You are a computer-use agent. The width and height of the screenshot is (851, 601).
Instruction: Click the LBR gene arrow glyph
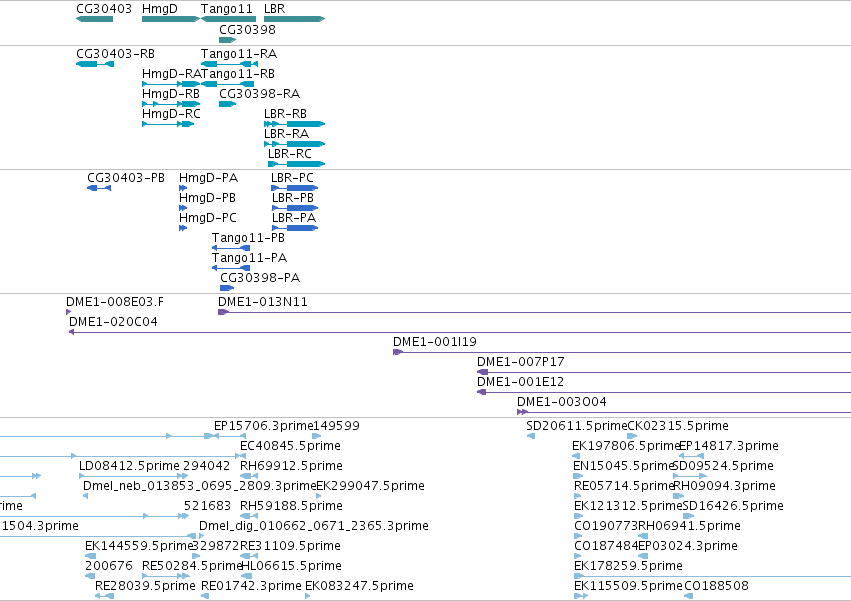[x=295, y=19]
